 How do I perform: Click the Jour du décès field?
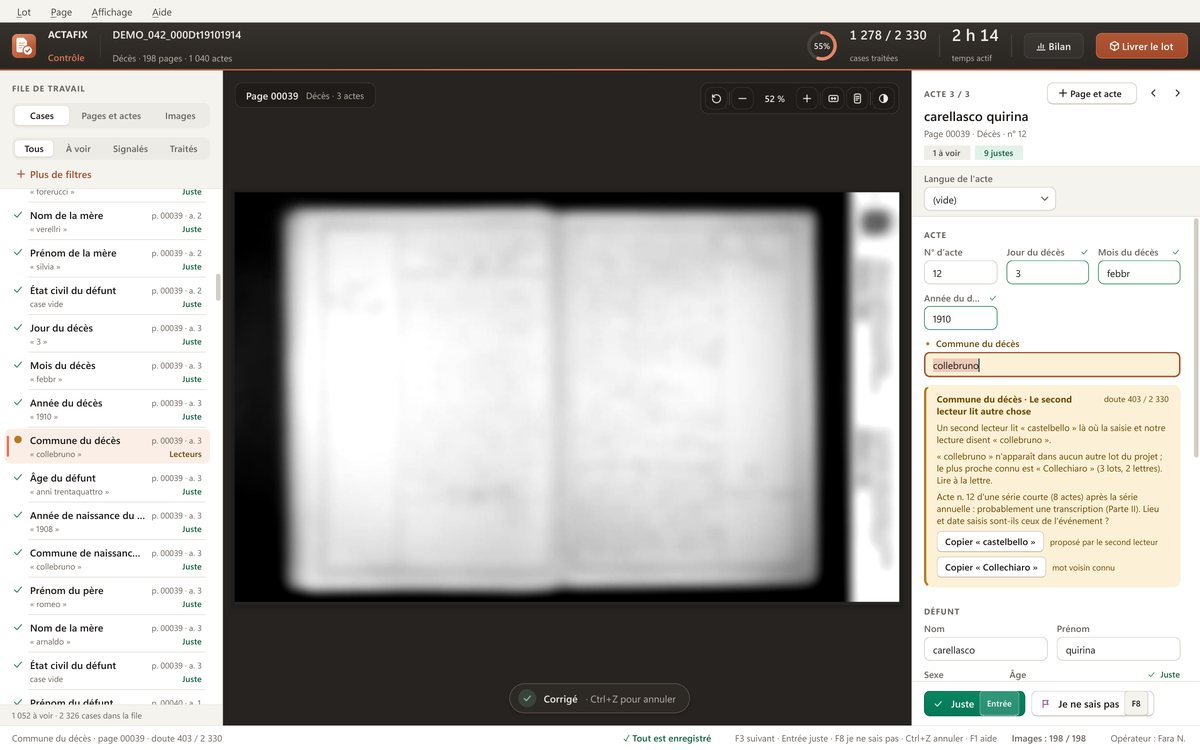1047,272
